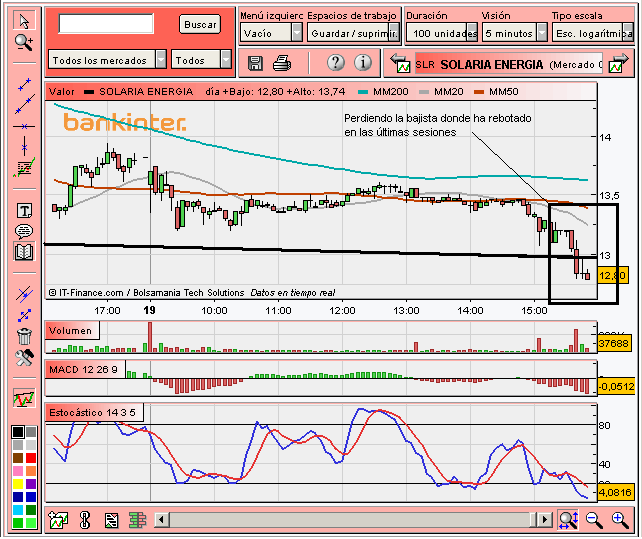Click the trash can delete tool
The height and width of the screenshot is (539, 642).
[x=24, y=336]
